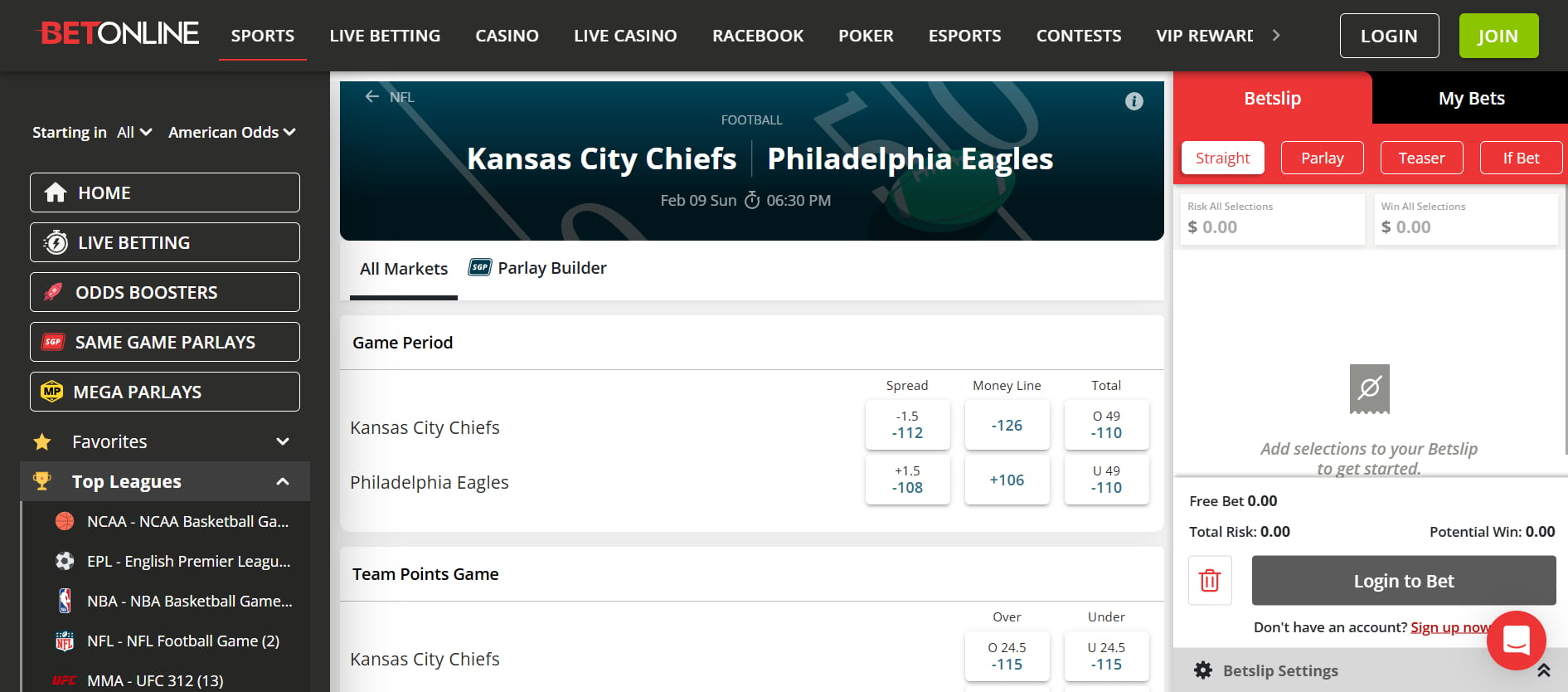Switch to the All Markets tab
Screen dimensions: 1568x692
coord(404,269)
